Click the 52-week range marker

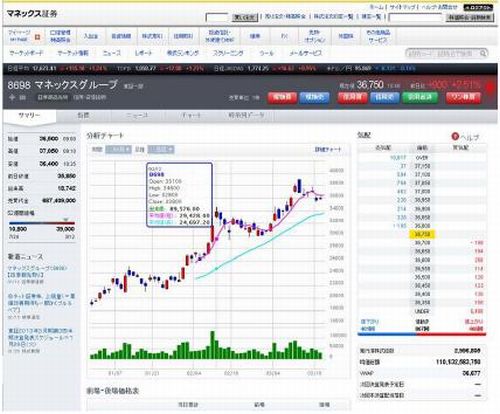click(x=66, y=219)
